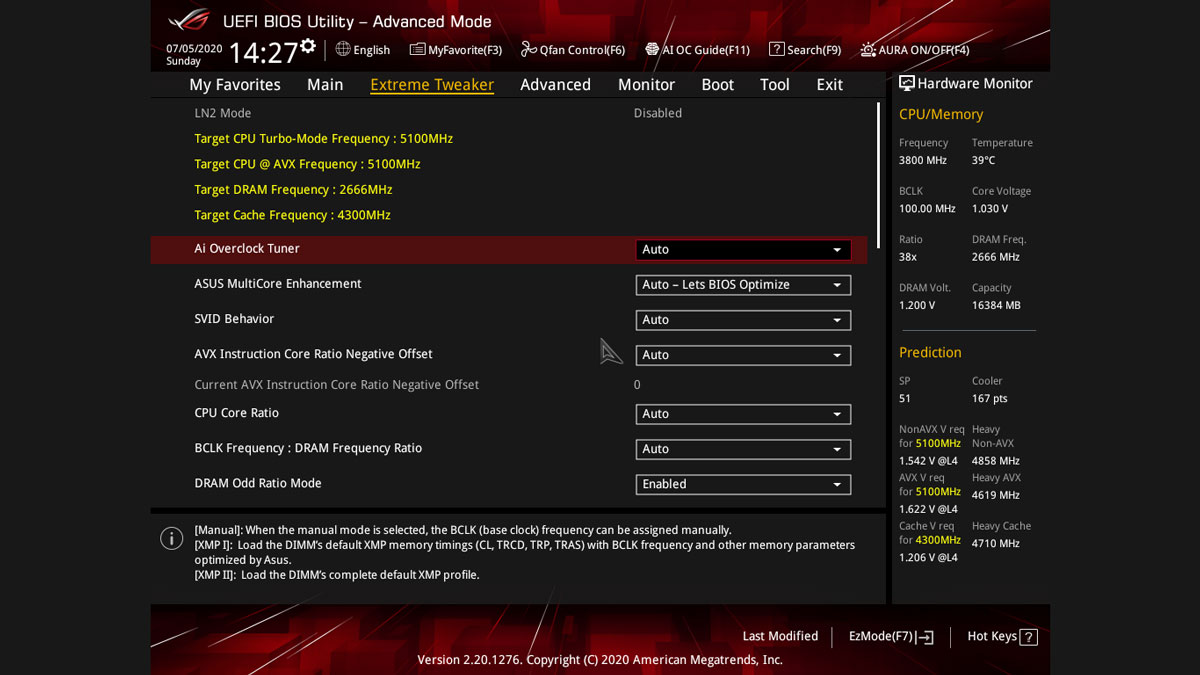Screen dimensions: 1200x675
Task: Click the info icon beside help text
Action: pyautogui.click(x=171, y=539)
